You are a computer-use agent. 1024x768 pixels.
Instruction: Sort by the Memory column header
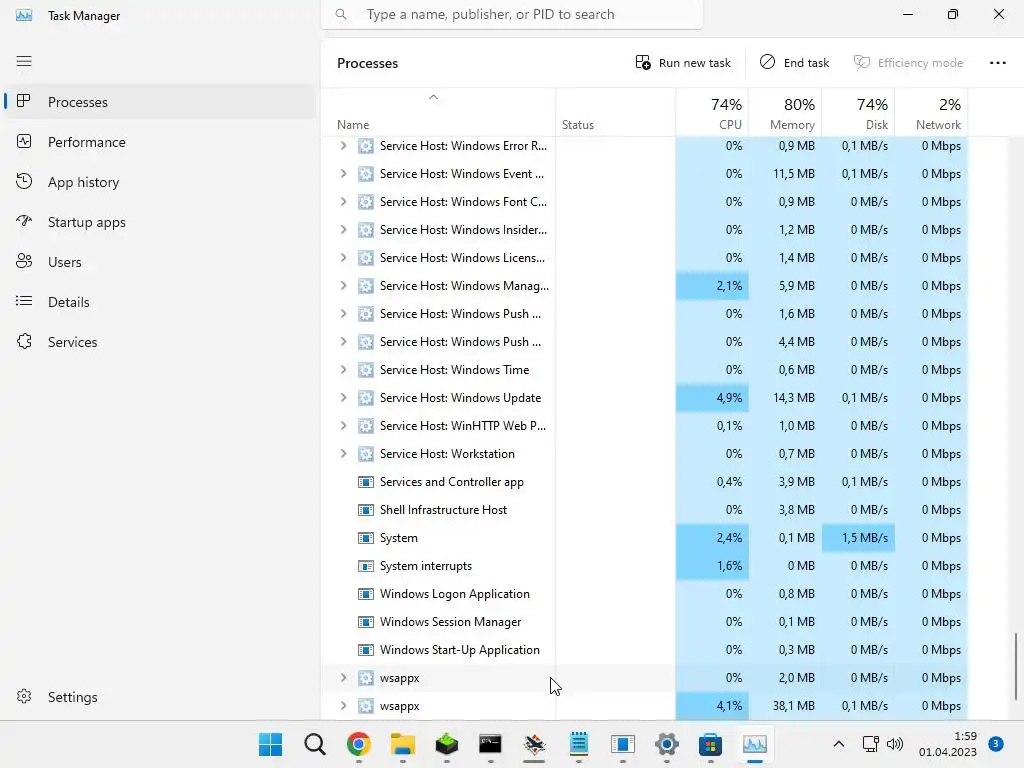(786, 112)
